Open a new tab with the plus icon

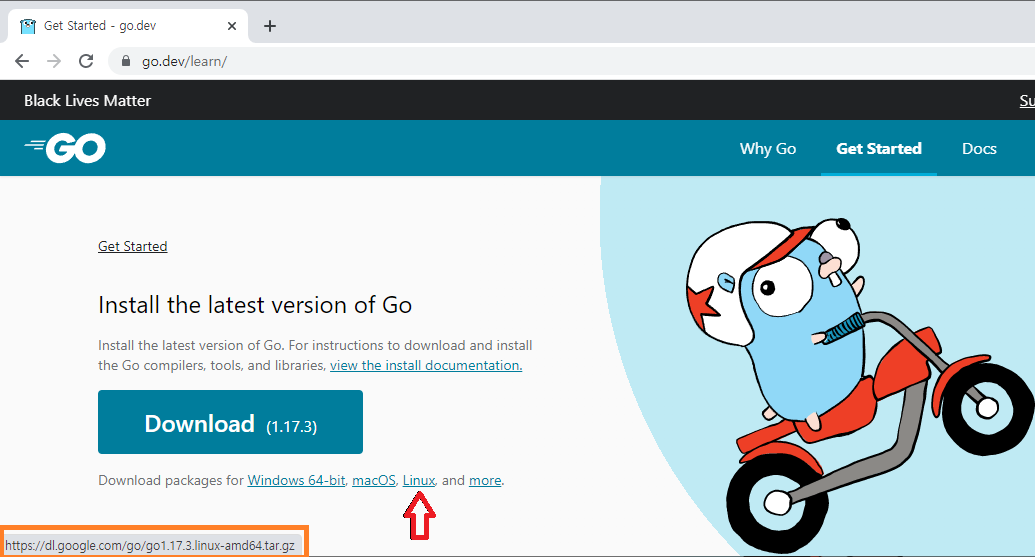click(269, 26)
